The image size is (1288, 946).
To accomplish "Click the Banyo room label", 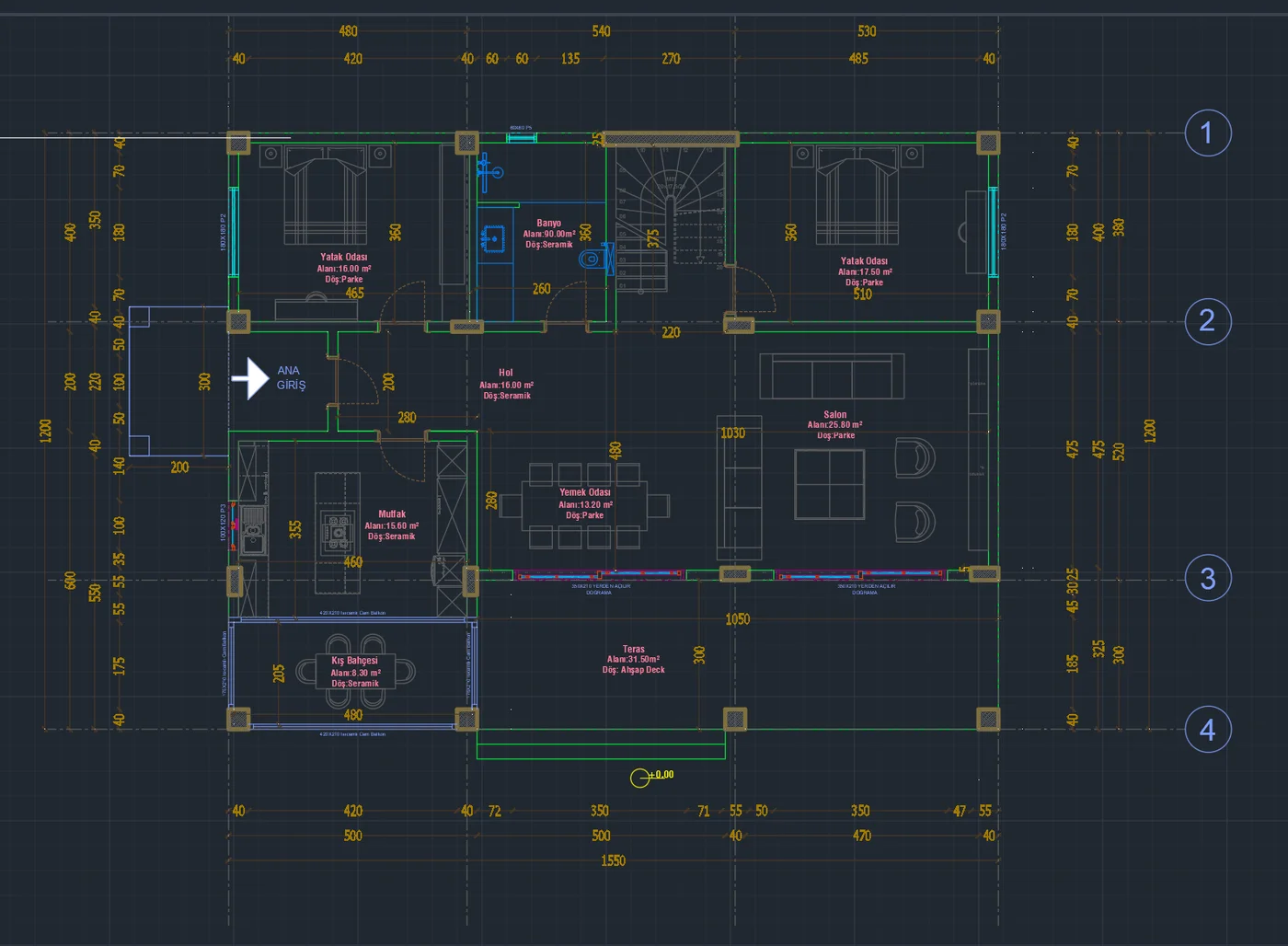I will [x=549, y=234].
